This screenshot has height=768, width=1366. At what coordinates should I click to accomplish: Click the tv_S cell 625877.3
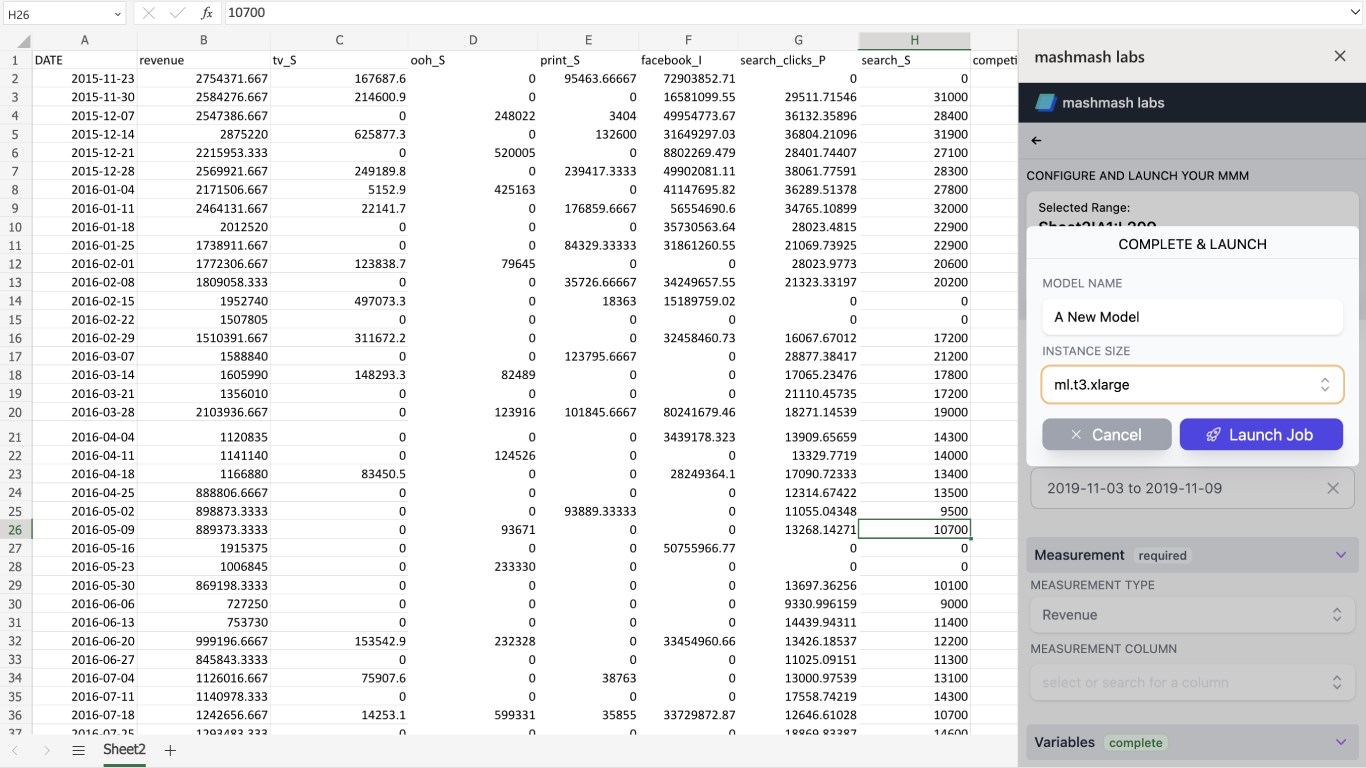339,134
